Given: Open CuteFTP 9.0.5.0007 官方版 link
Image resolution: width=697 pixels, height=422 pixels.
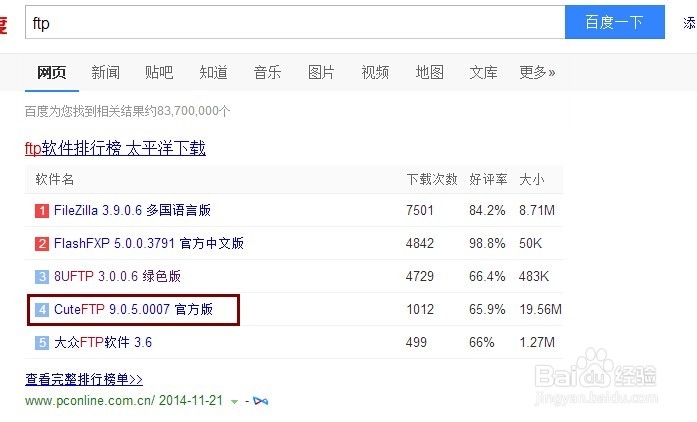Looking at the screenshot, I should [133, 309].
